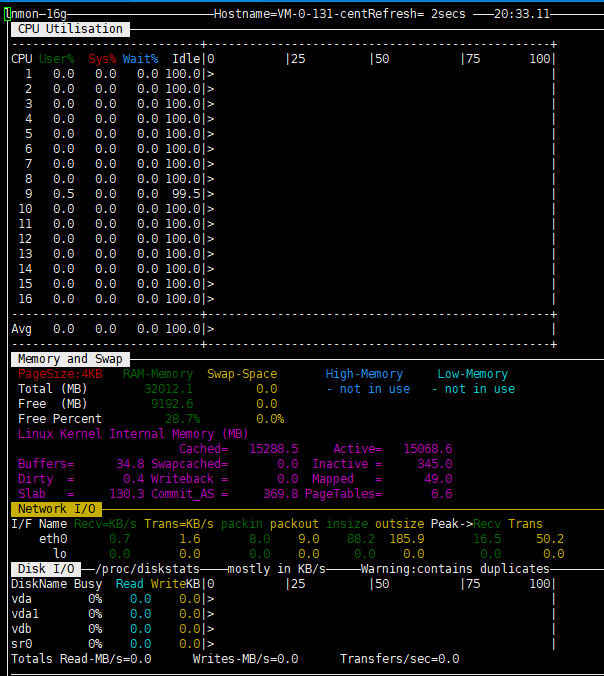Click the Avg row label
The height and width of the screenshot is (676, 604).
tap(22, 329)
